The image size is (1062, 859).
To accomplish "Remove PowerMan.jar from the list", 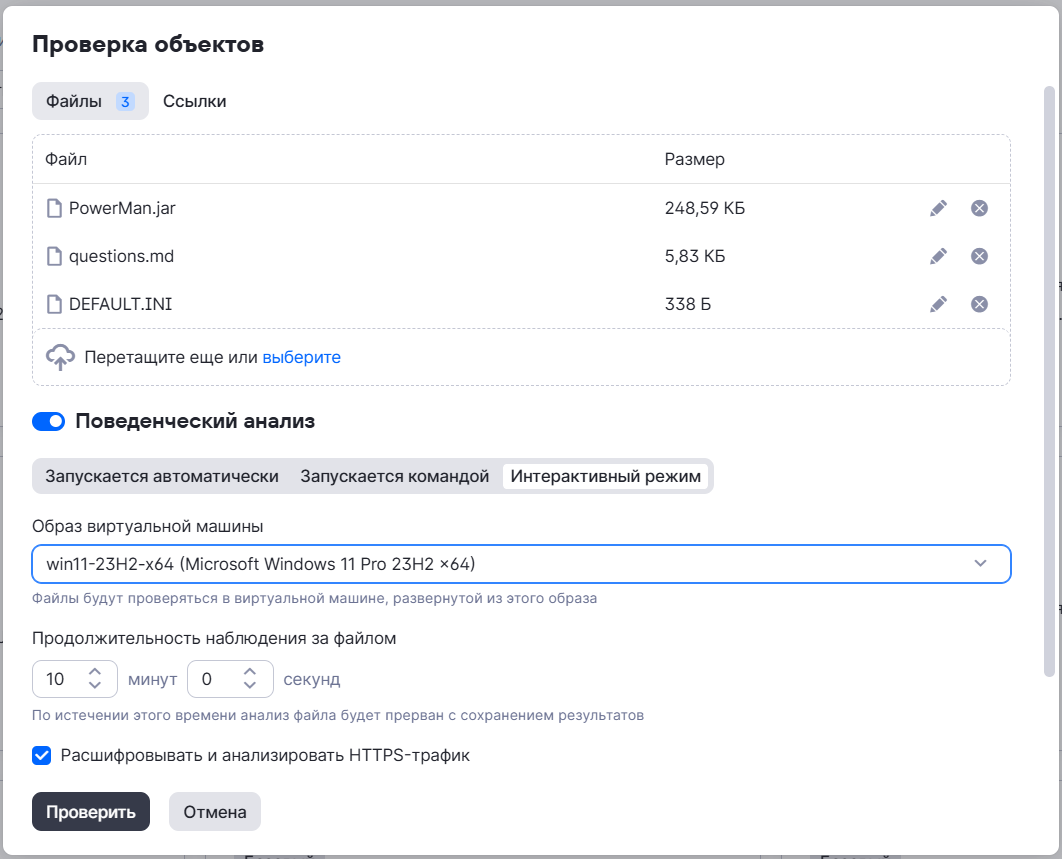I will 980,208.
